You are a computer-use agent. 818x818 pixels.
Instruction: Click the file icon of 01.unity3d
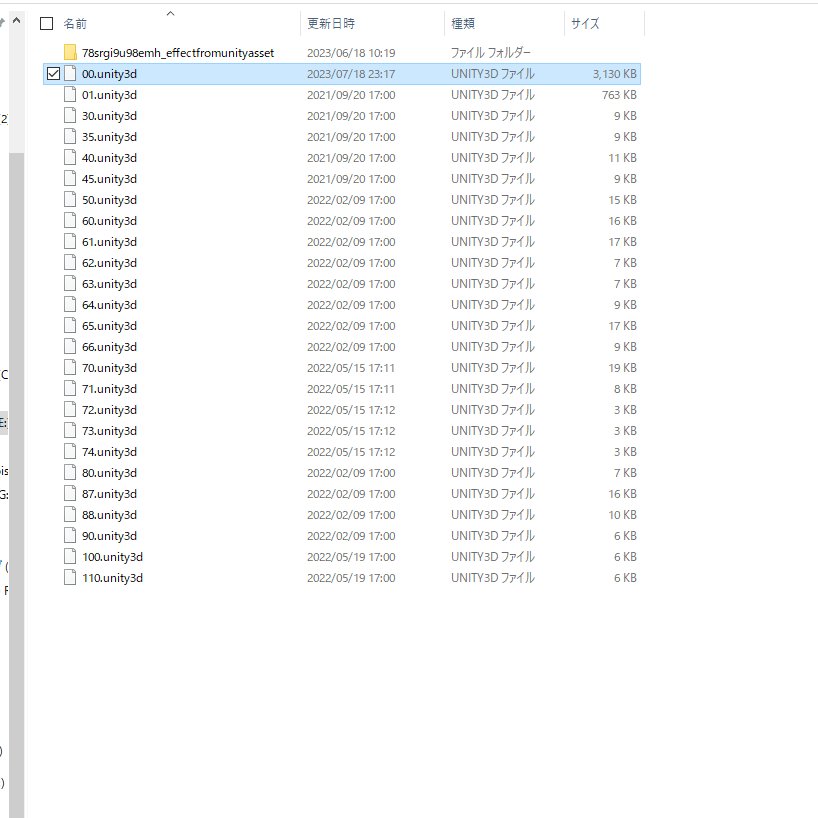pos(70,95)
